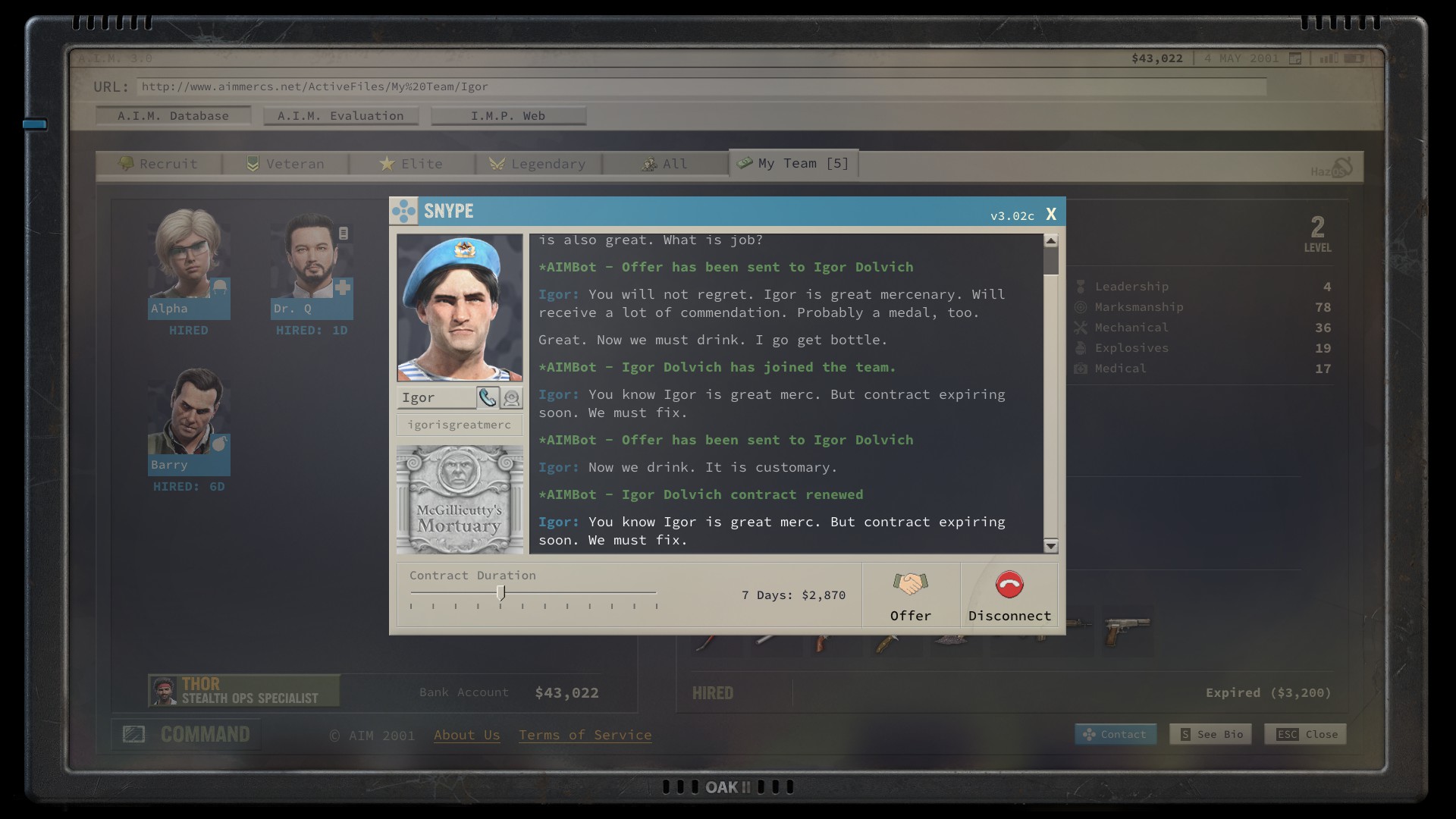This screenshot has width=1456, height=819.
Task: Open McGillicutty's Mortuary advertisement
Action: click(460, 500)
